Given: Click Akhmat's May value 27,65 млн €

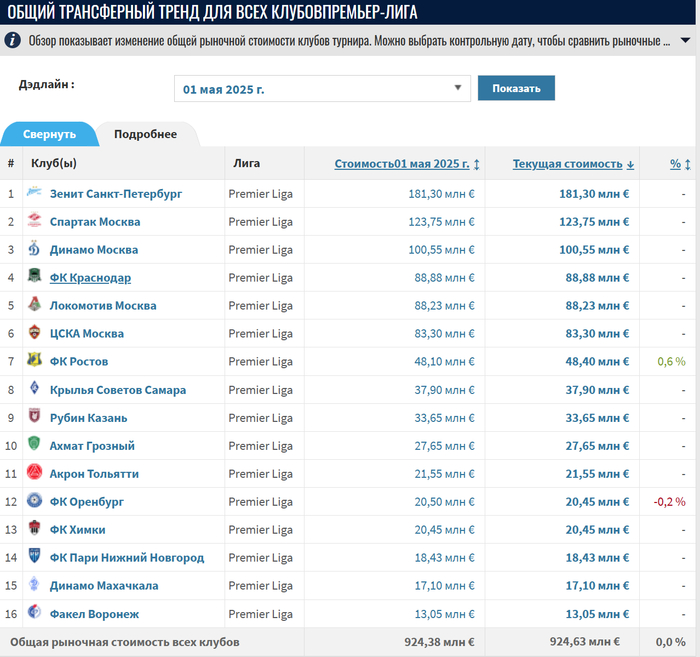Looking at the screenshot, I should [444, 446].
